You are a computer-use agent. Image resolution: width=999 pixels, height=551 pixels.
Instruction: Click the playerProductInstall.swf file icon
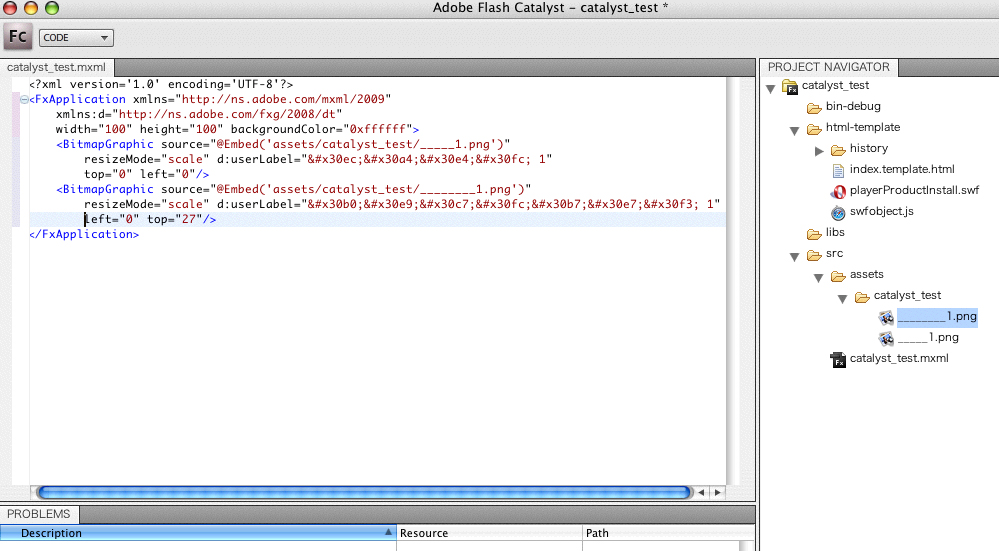pos(838,192)
